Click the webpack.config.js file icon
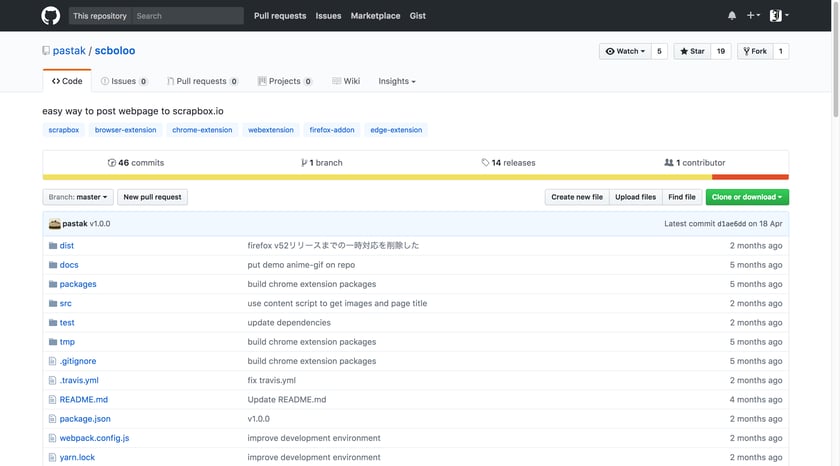This screenshot has width=840, height=466. point(52,439)
